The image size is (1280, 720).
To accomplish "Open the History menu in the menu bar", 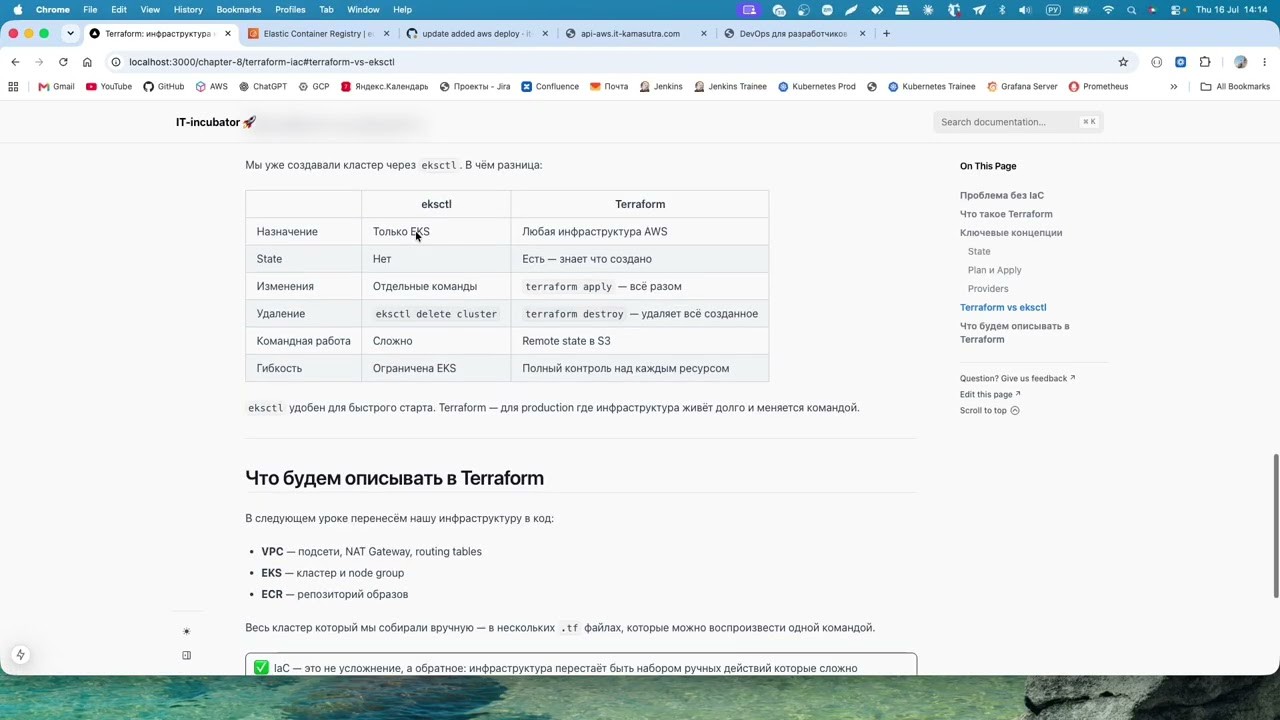I will tap(188, 10).
